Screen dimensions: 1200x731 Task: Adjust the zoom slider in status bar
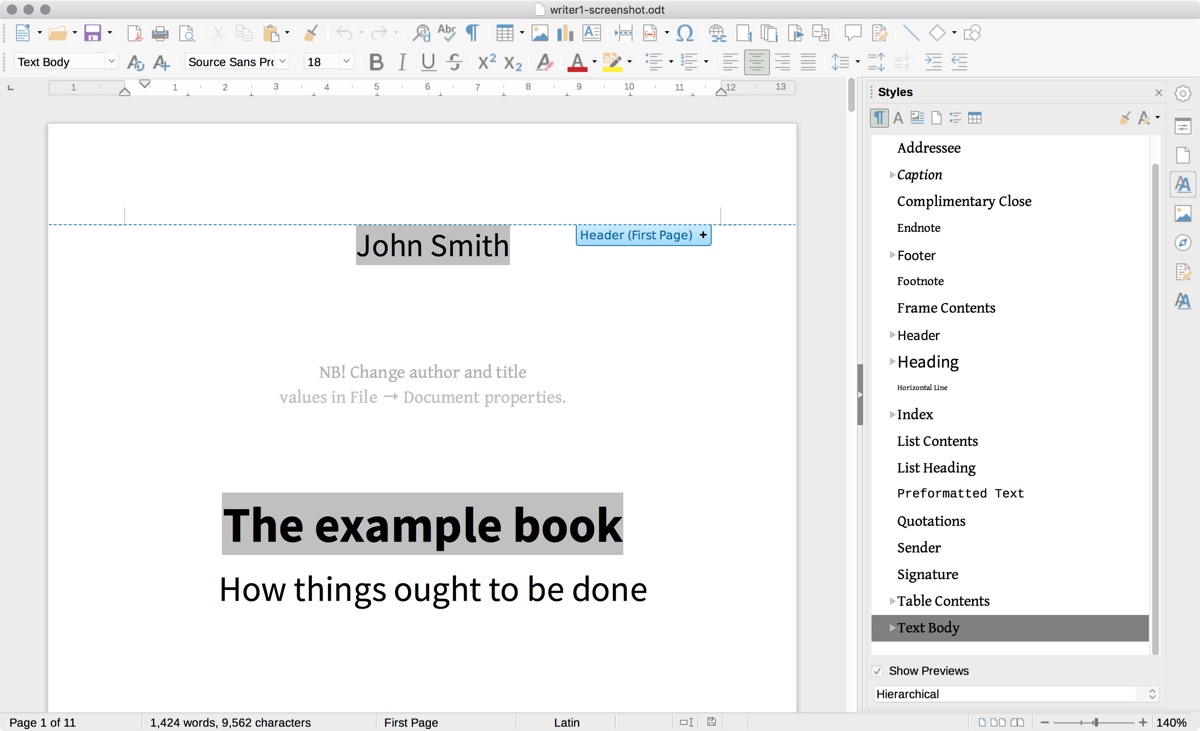tap(1096, 722)
